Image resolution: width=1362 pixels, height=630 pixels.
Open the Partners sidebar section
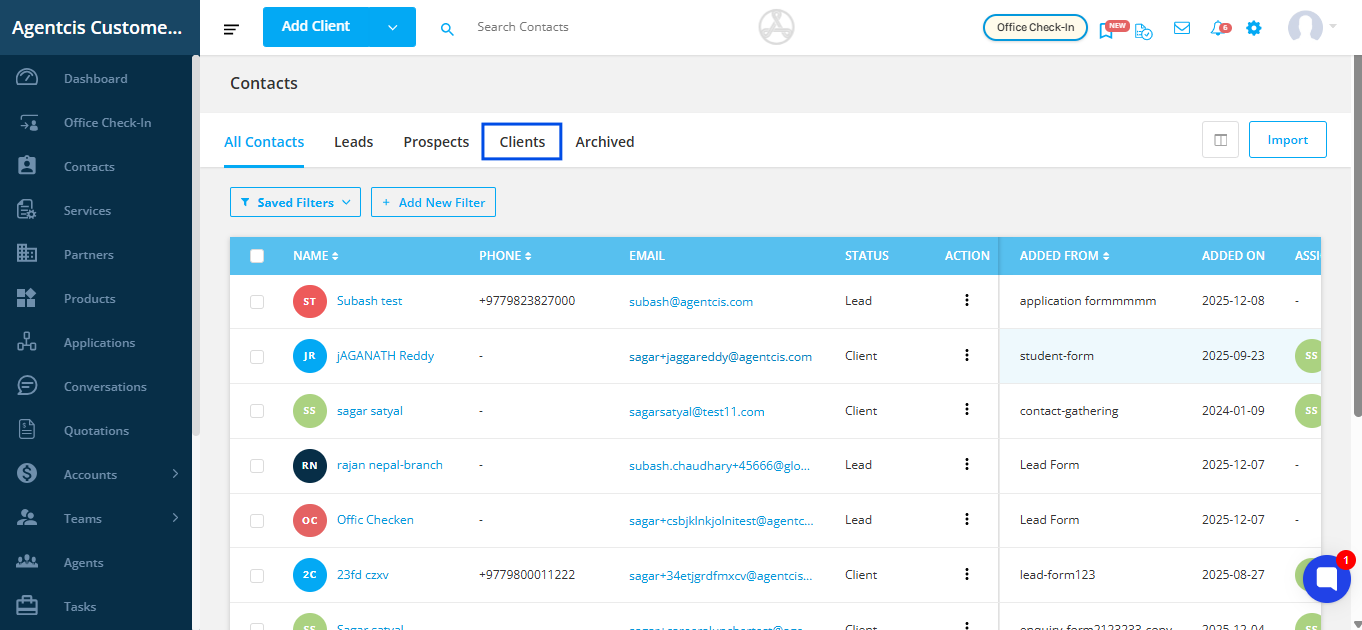pos(89,255)
